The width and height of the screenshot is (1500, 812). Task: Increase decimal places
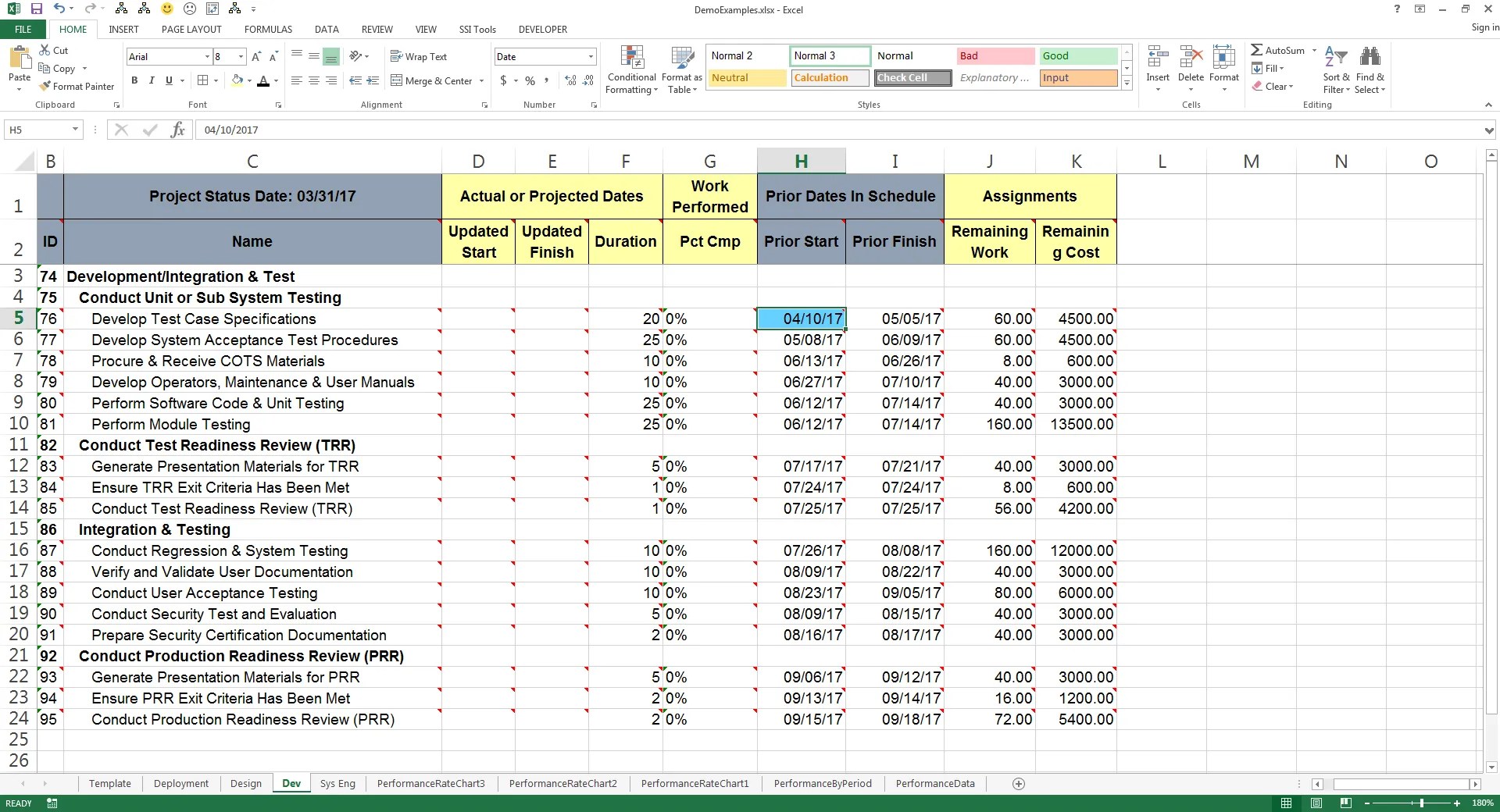coord(570,80)
